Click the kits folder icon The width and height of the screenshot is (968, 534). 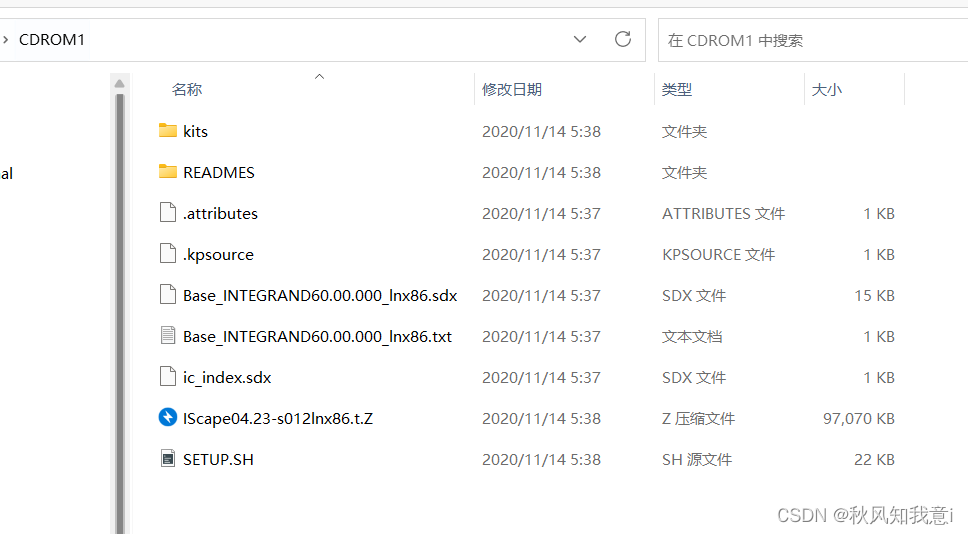pos(167,131)
